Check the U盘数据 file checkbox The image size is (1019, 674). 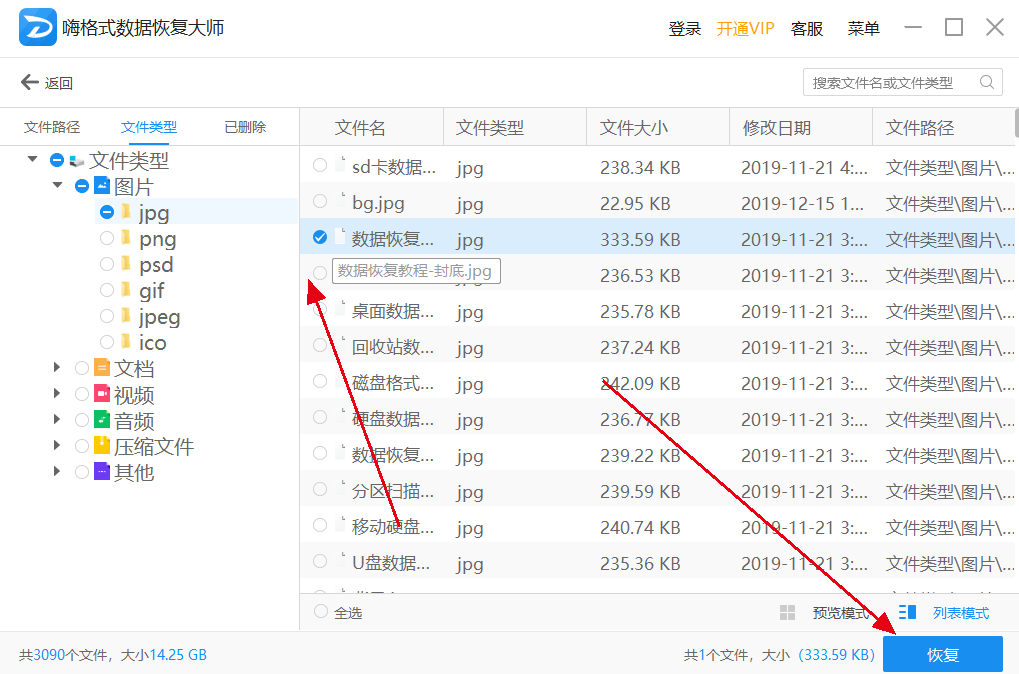[x=320, y=561]
